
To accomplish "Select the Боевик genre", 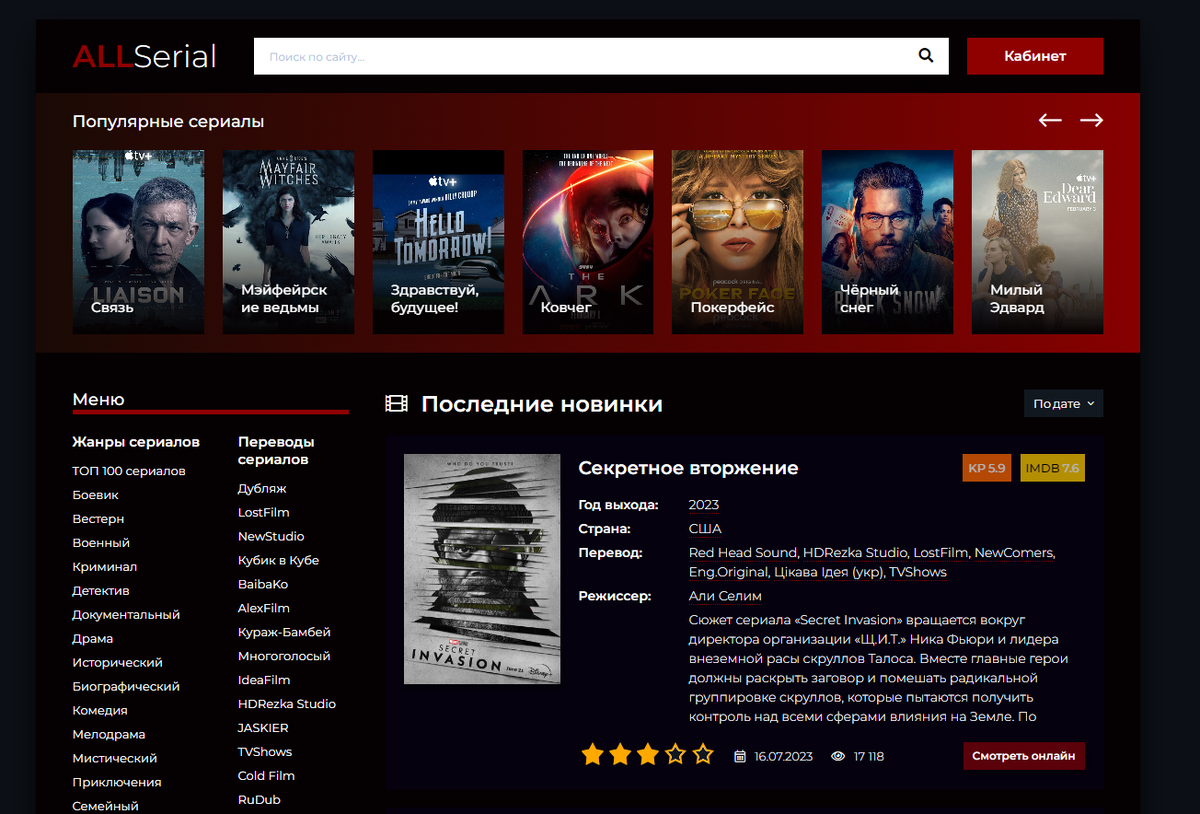I will coord(95,495).
